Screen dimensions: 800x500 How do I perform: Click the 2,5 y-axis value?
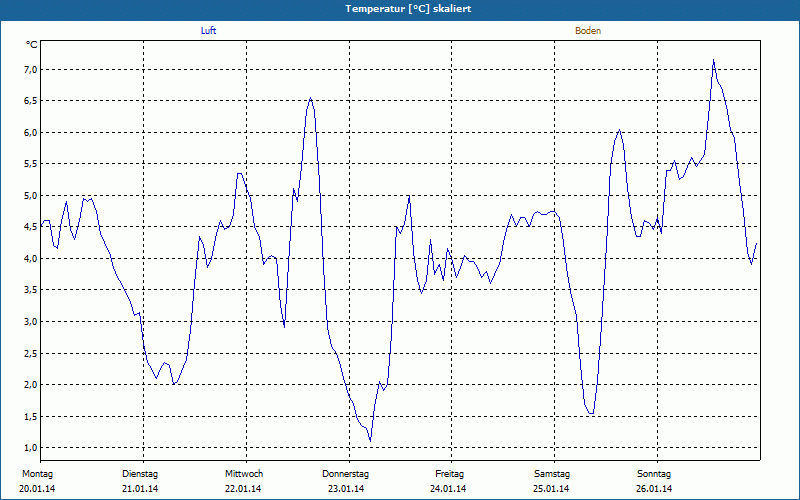(x=32, y=353)
